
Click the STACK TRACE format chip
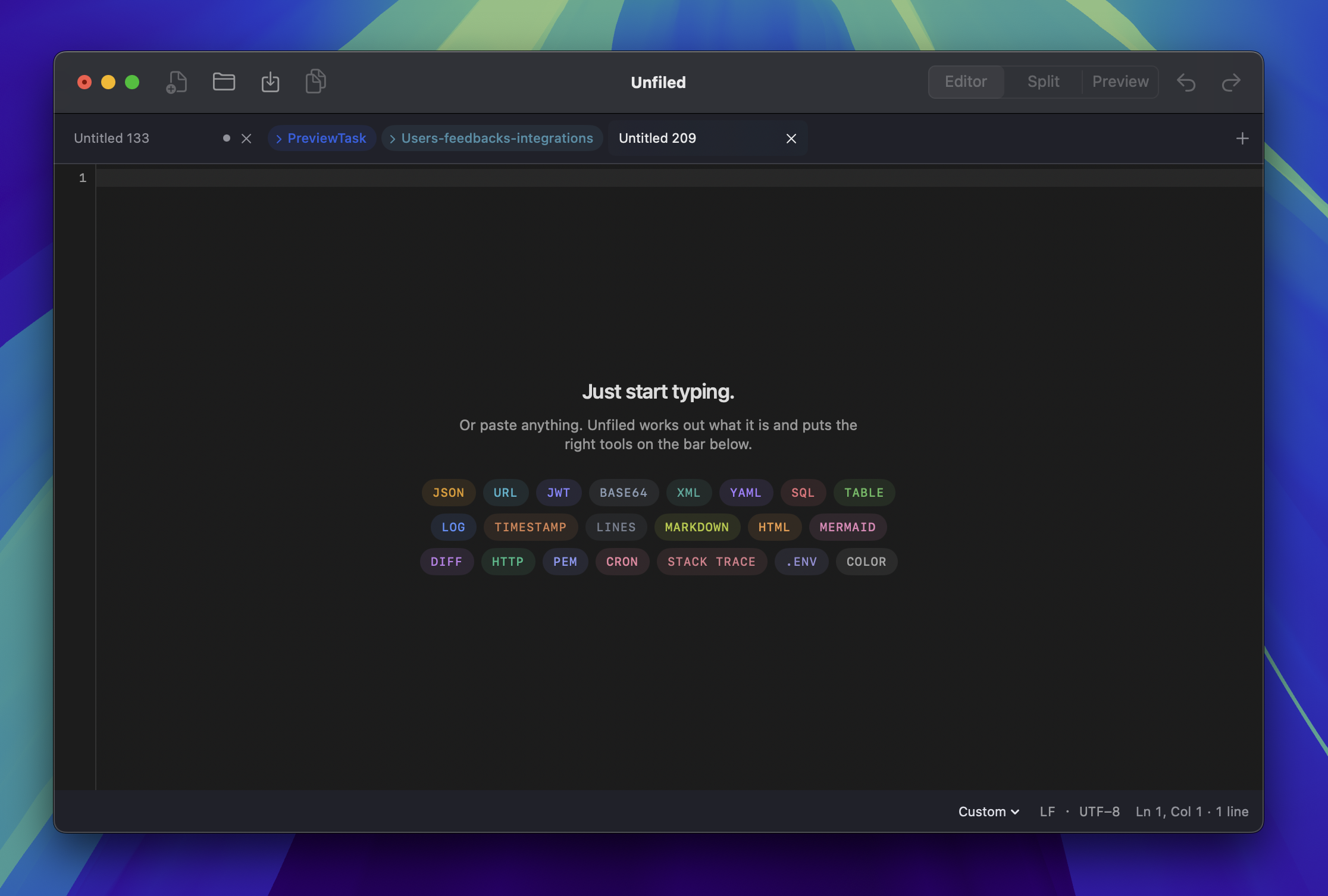pos(712,562)
